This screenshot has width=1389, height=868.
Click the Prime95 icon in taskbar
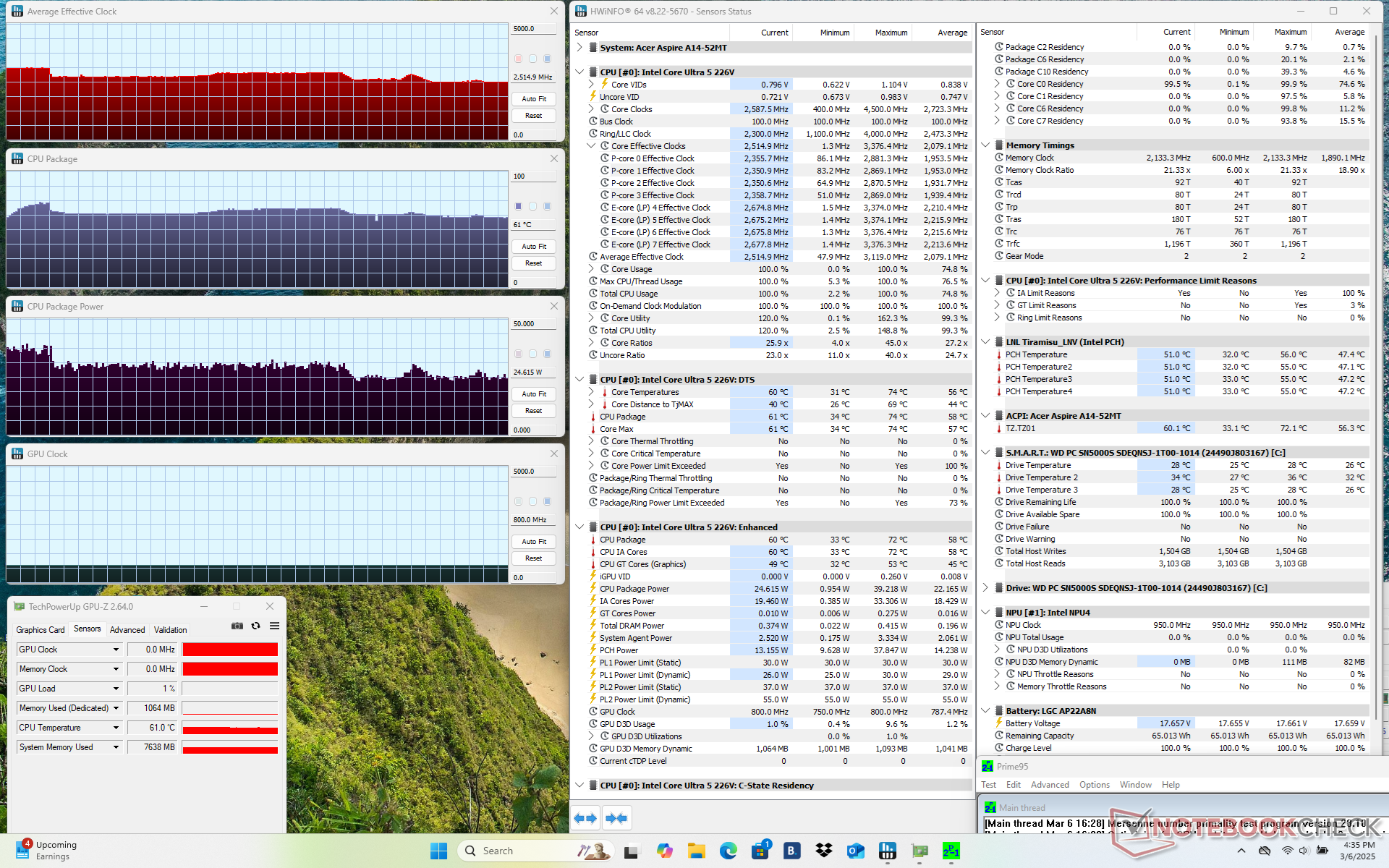click(x=951, y=851)
